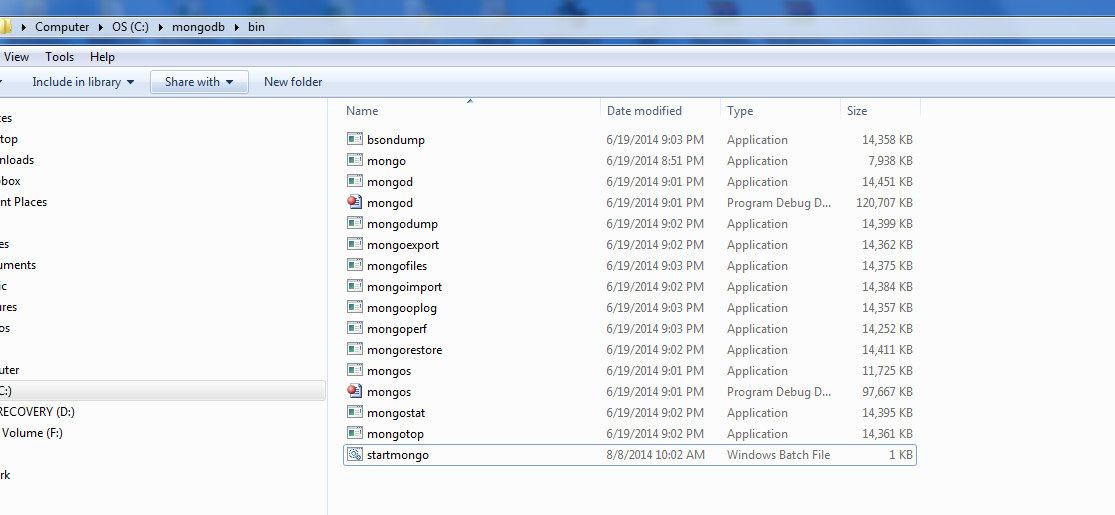Screen dimensions: 1115x515
Task: Click the mongoperf application icon
Action: (355, 328)
